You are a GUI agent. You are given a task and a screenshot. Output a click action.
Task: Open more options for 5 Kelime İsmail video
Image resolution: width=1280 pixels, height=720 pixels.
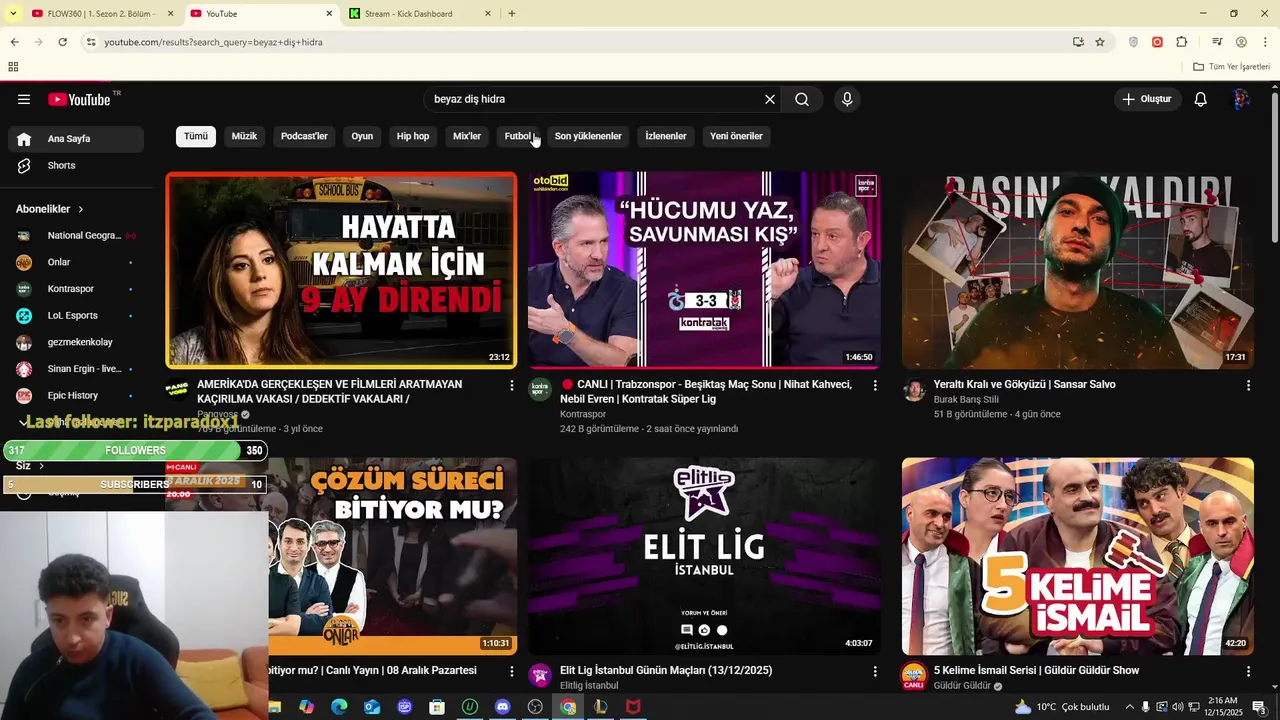point(1248,671)
